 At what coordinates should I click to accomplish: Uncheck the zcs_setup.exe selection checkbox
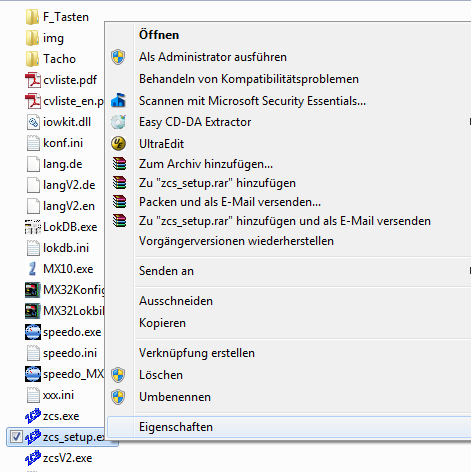click(16, 437)
